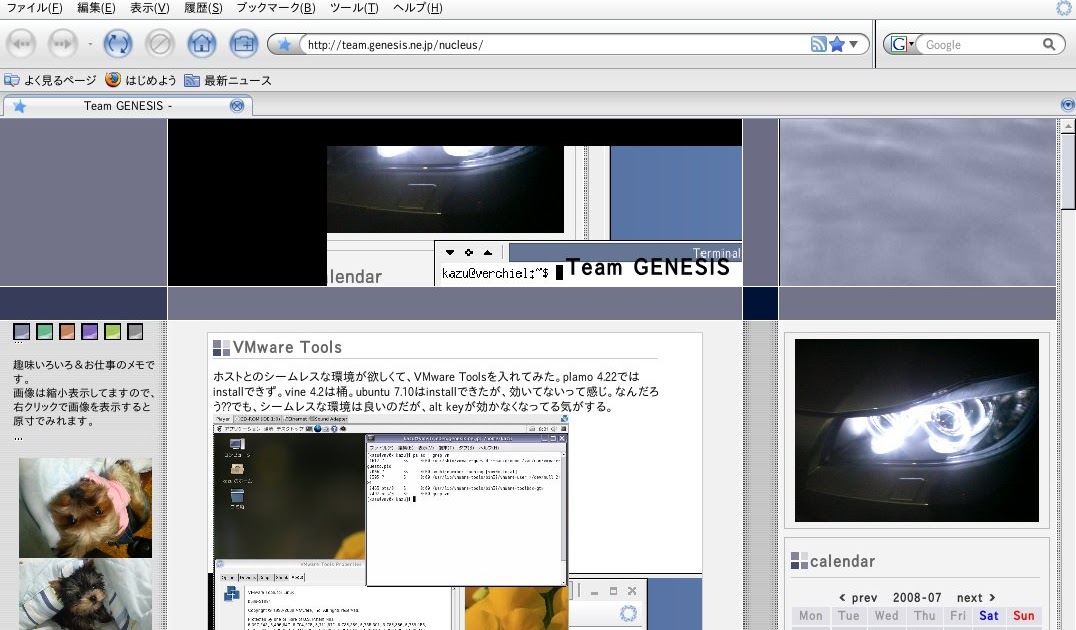Click the site star icon in address bar
Viewport: 1076px width, 630px height.
coord(284,45)
